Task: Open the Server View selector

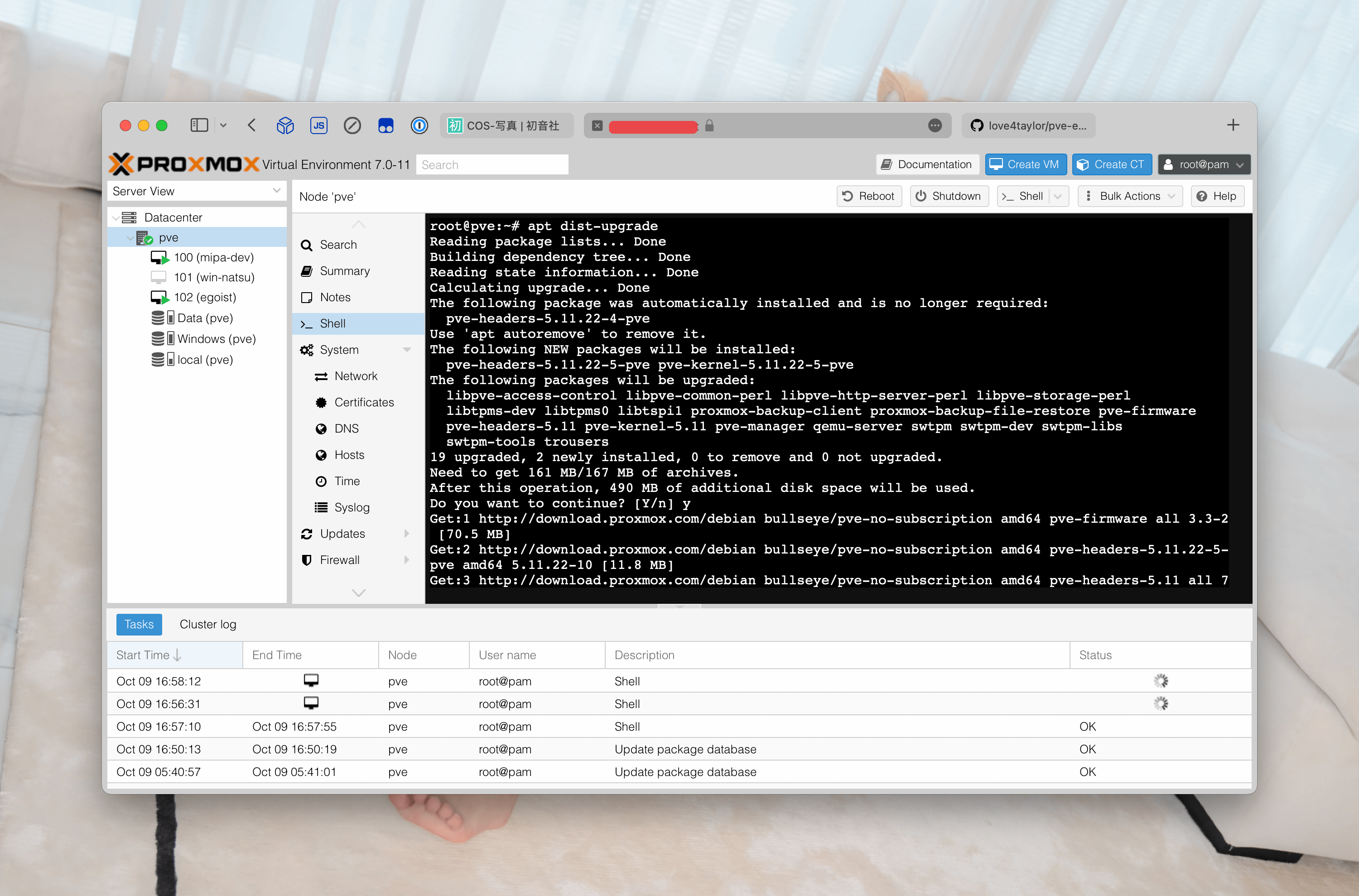Action: click(x=196, y=191)
